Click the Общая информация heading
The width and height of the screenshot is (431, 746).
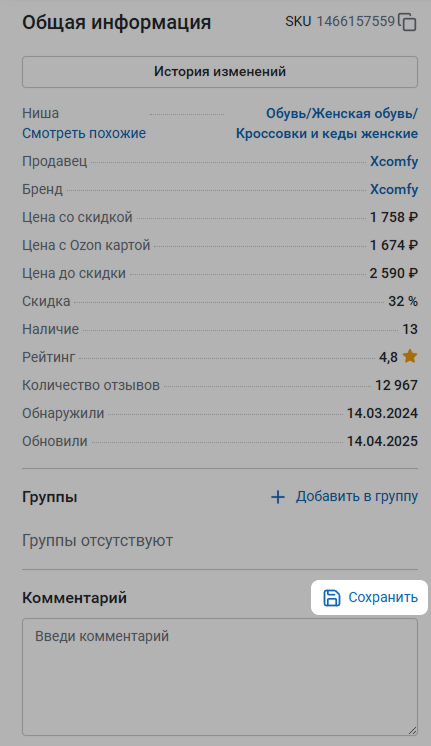point(117,22)
